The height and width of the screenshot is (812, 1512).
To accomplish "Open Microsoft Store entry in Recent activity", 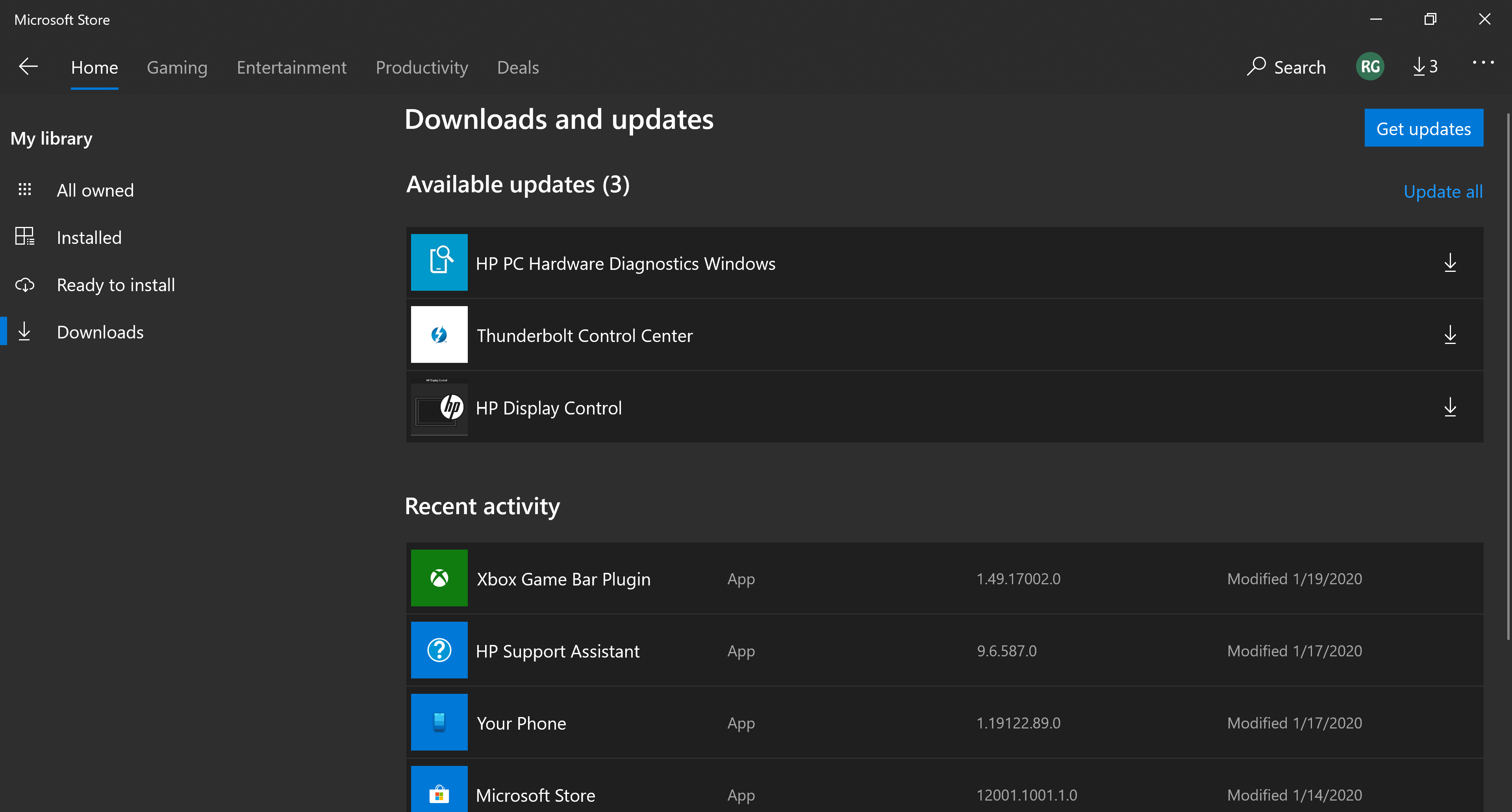I will (945, 786).
